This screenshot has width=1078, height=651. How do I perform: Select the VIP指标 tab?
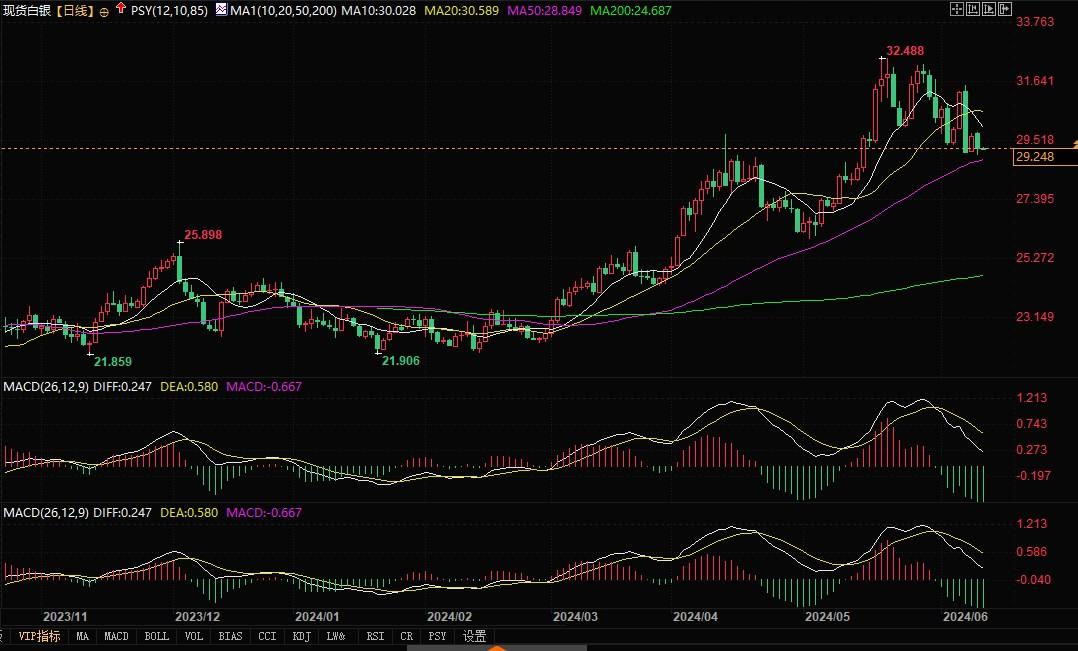click(x=39, y=637)
